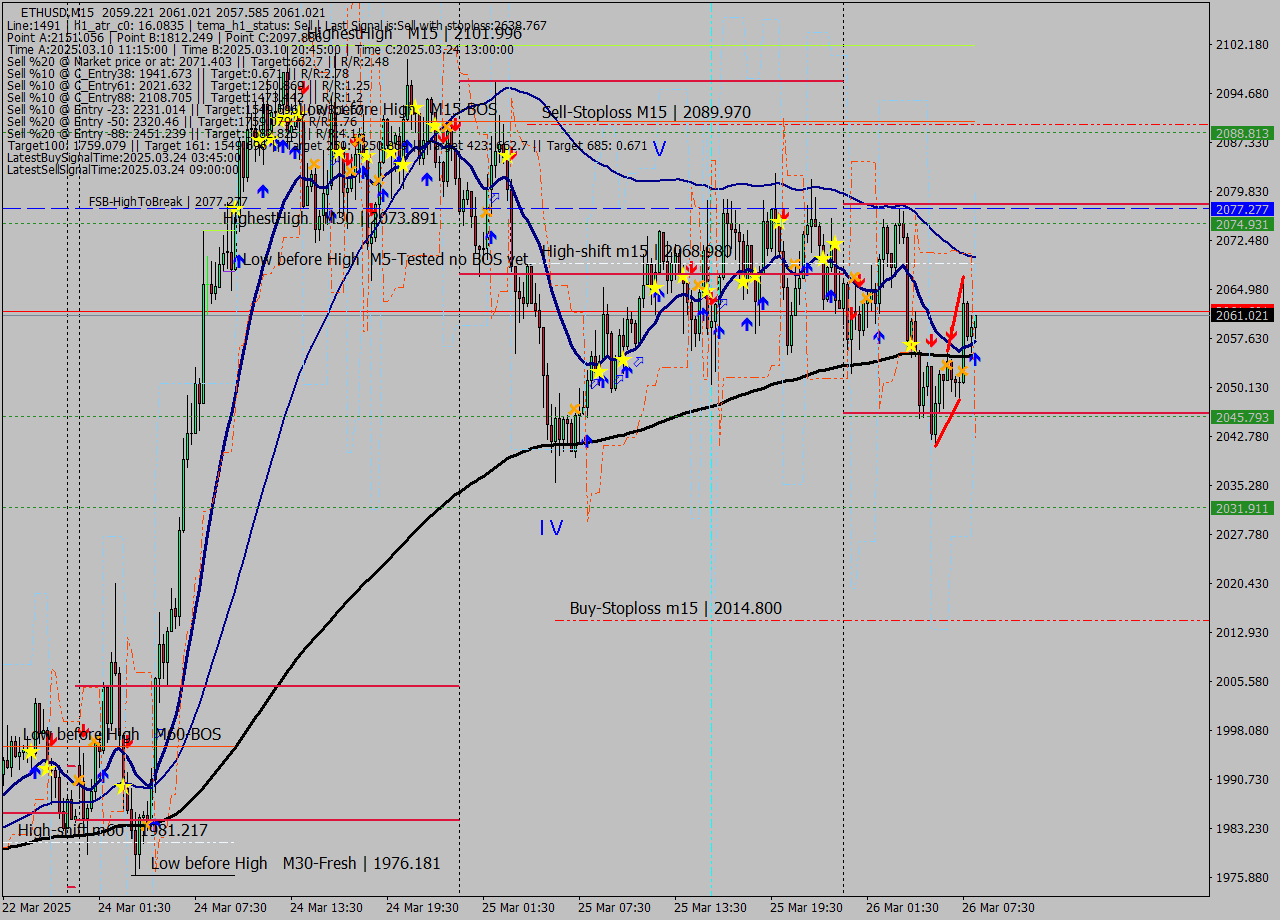Select the blue 'V' wave label near Sell-Stoploss text
Screen dimensions: 1280x920
point(659,148)
